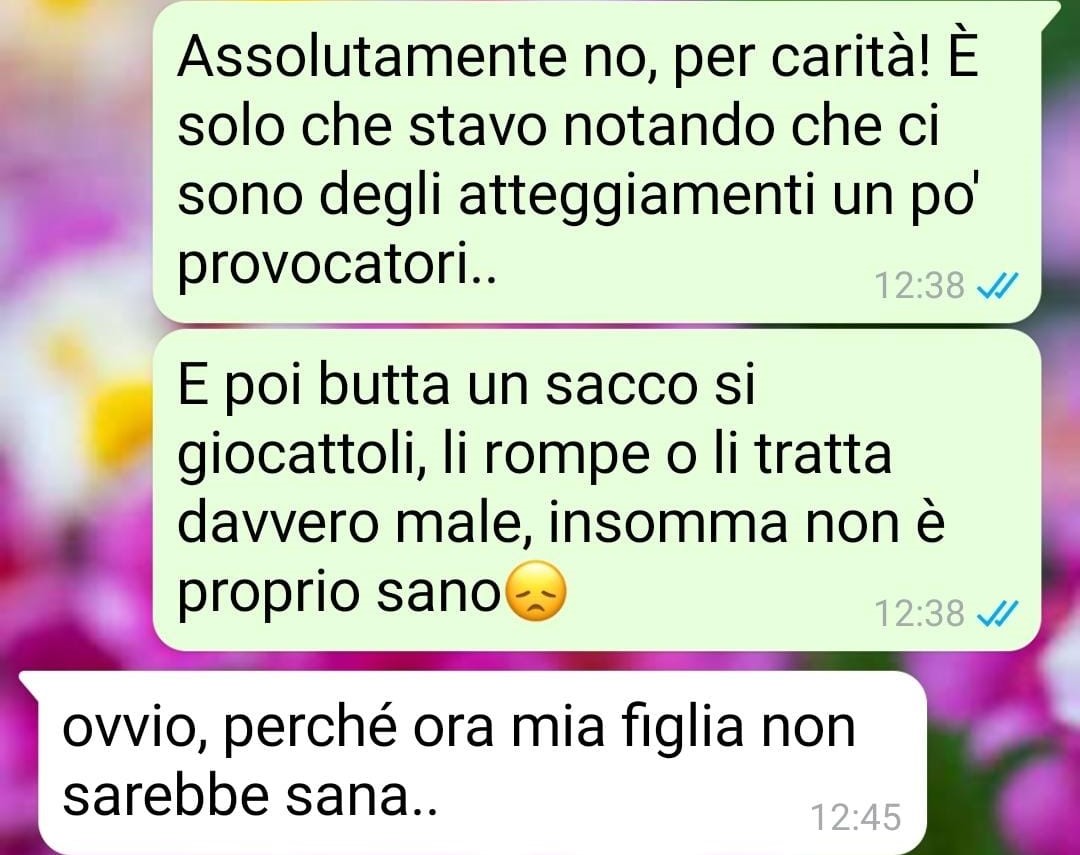Tap the blue read ticks on the 'provocatori..' message
The height and width of the screenshot is (855, 1080).
(x=998, y=285)
